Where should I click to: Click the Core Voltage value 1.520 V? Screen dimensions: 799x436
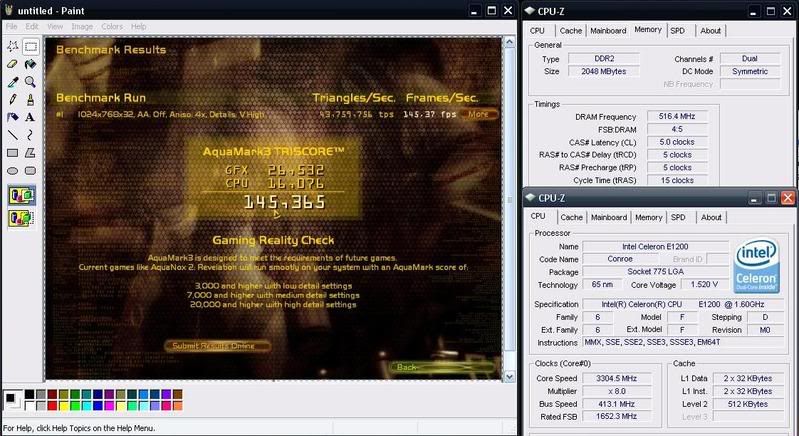tap(705, 285)
